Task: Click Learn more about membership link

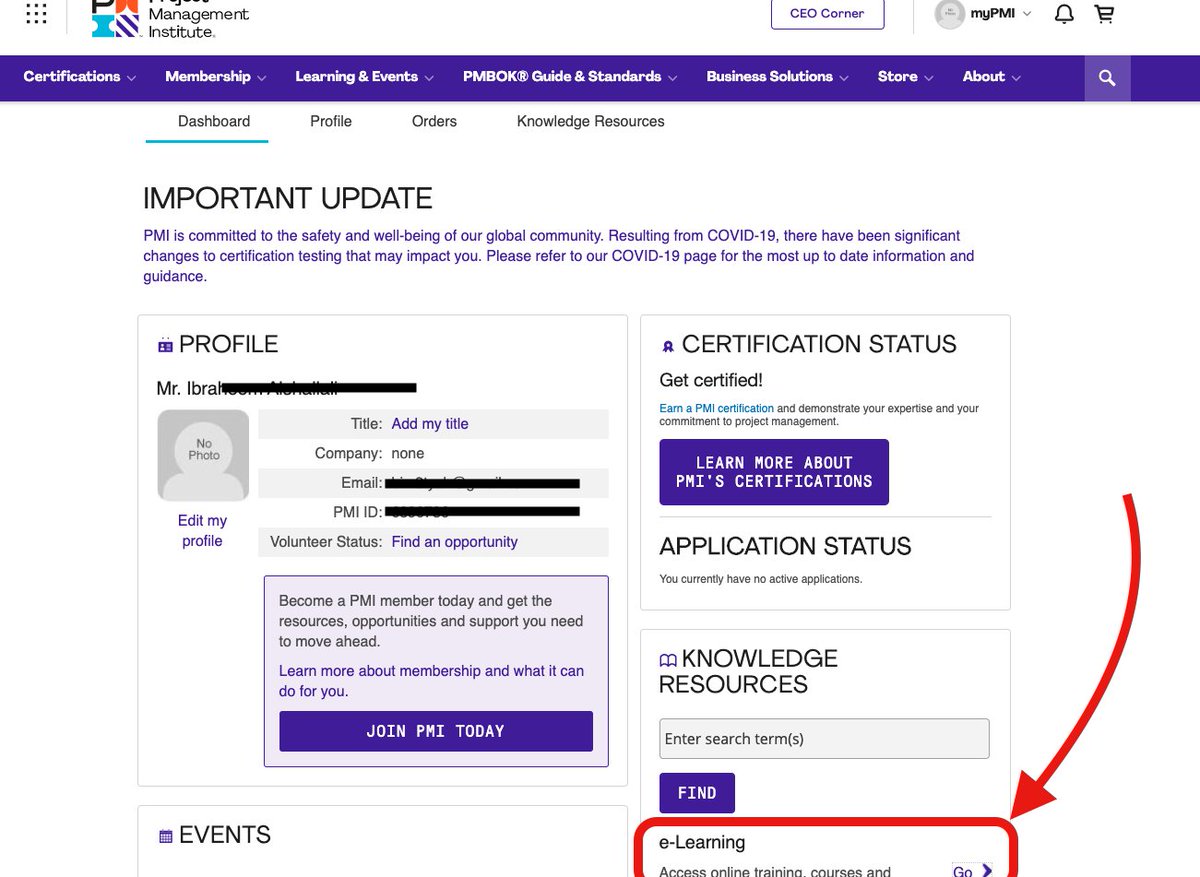Action: coord(431,681)
